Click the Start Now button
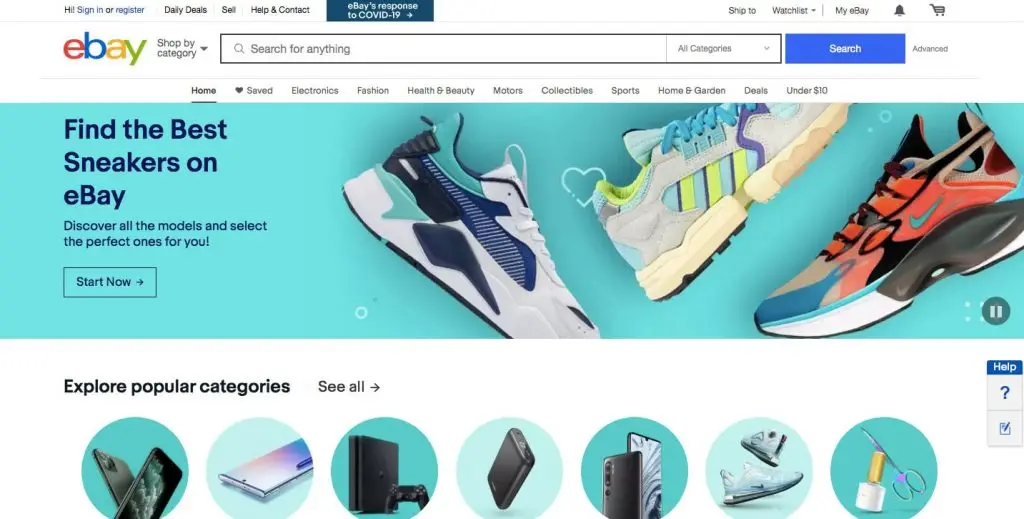The height and width of the screenshot is (519, 1024). coord(110,282)
